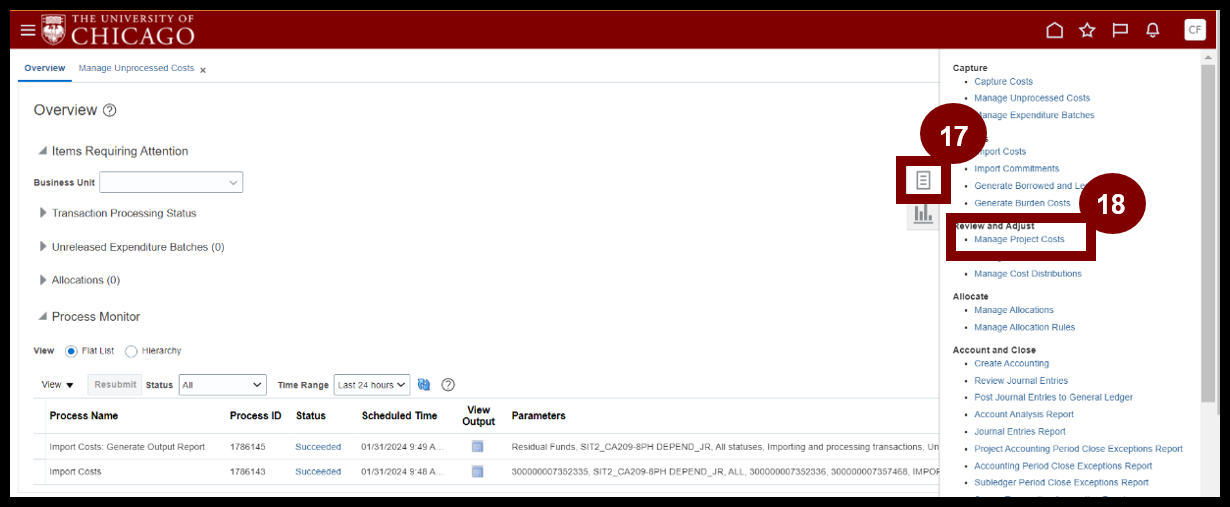Sort by Process Name column header
Viewport: 1230px width, 507px height.
(x=83, y=416)
